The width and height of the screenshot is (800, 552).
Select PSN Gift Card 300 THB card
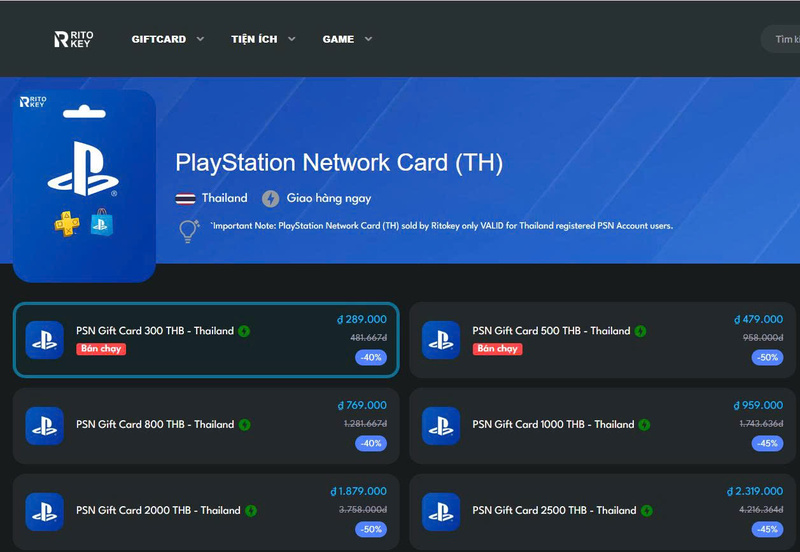click(206, 340)
